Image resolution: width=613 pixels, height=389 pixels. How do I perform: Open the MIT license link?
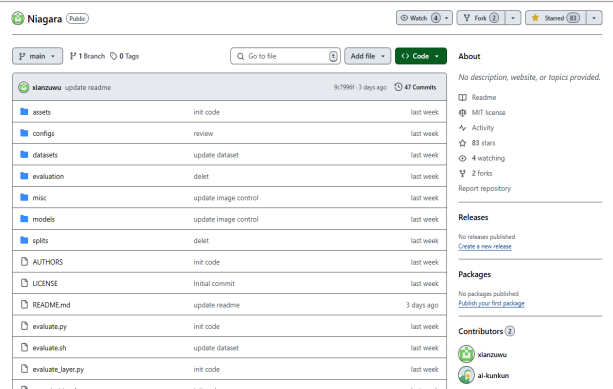point(489,113)
